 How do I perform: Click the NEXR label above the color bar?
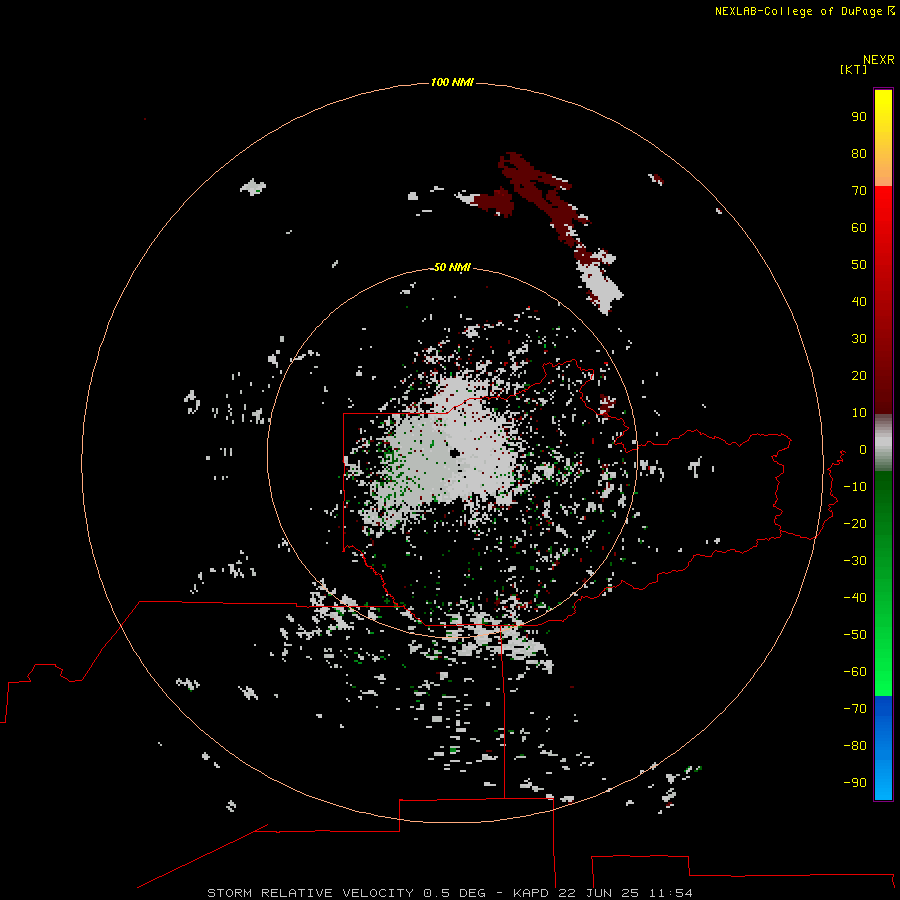[879, 60]
